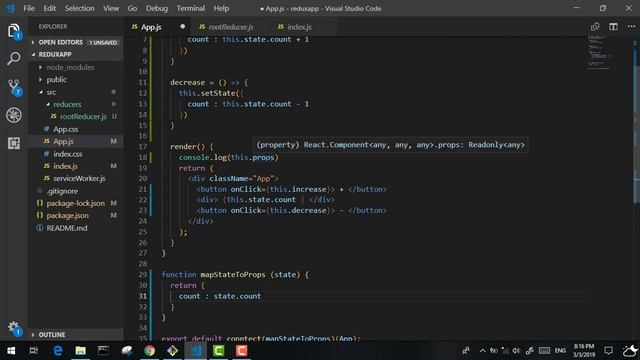Open the Extensions view
The height and width of the screenshot is (360, 640).
tap(14, 143)
